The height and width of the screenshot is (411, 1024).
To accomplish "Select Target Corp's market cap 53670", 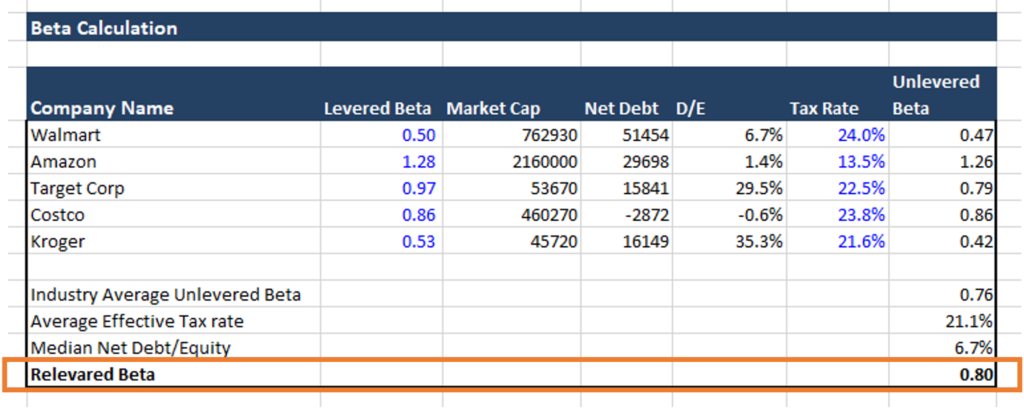I will pyautogui.click(x=511, y=189).
